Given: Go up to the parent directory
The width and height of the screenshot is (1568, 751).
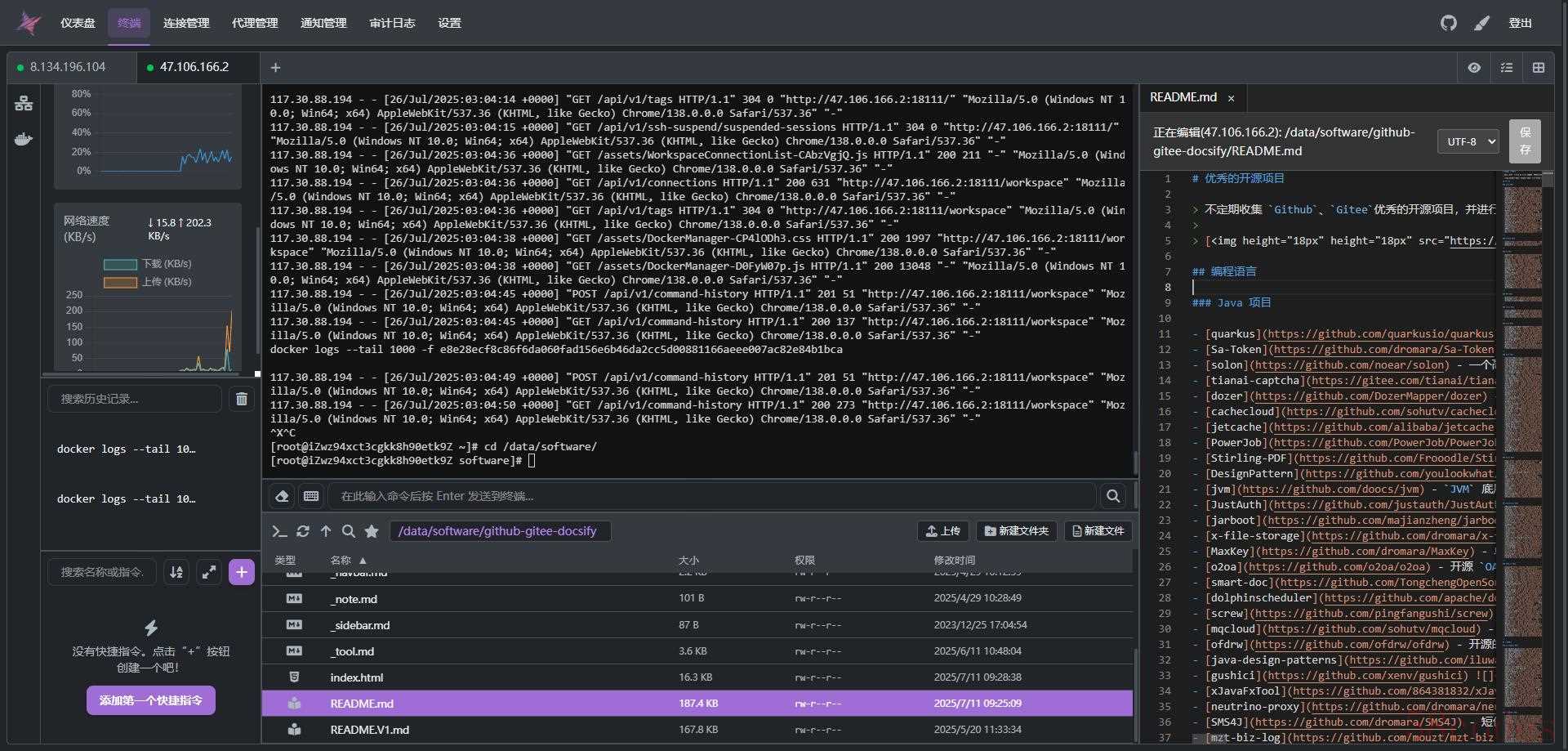Looking at the screenshot, I should click(x=326, y=531).
